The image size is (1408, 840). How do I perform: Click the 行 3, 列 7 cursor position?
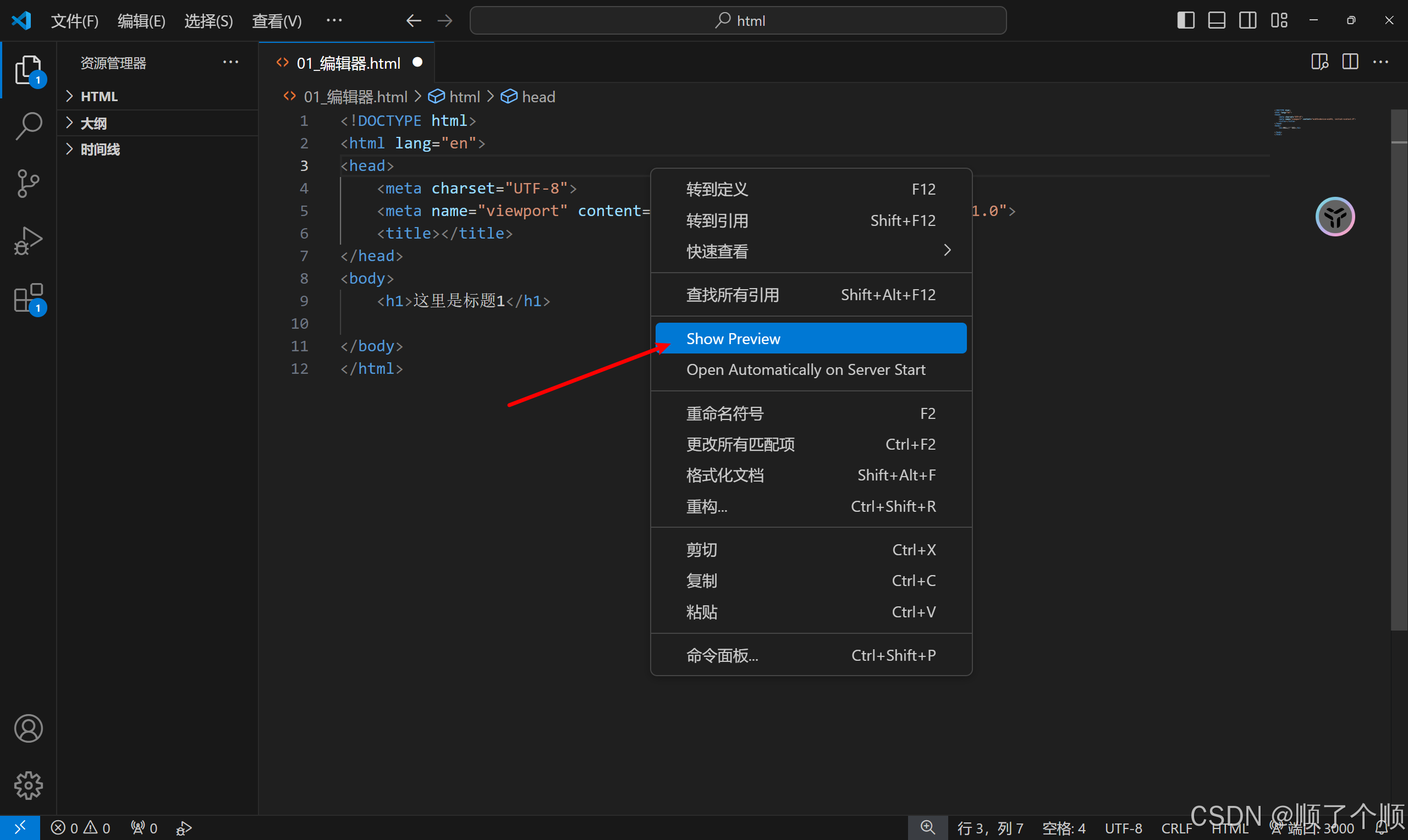(x=989, y=828)
